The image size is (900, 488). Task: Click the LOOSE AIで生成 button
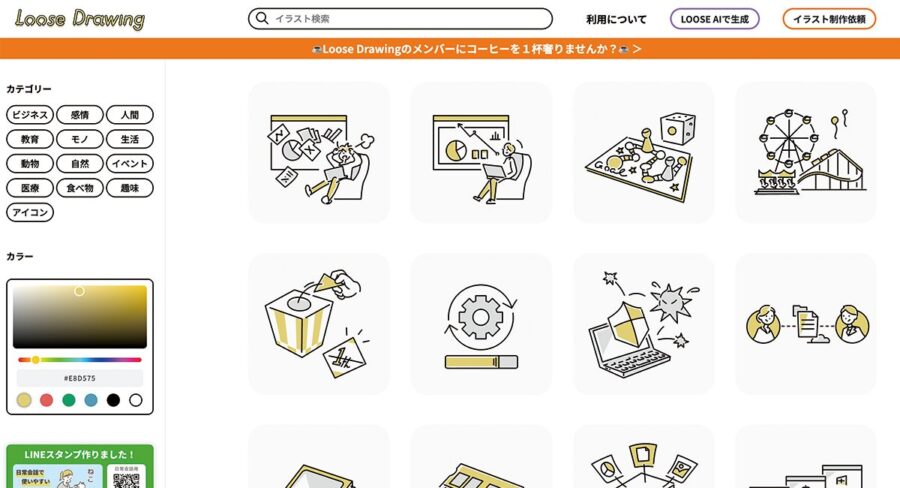click(x=715, y=19)
